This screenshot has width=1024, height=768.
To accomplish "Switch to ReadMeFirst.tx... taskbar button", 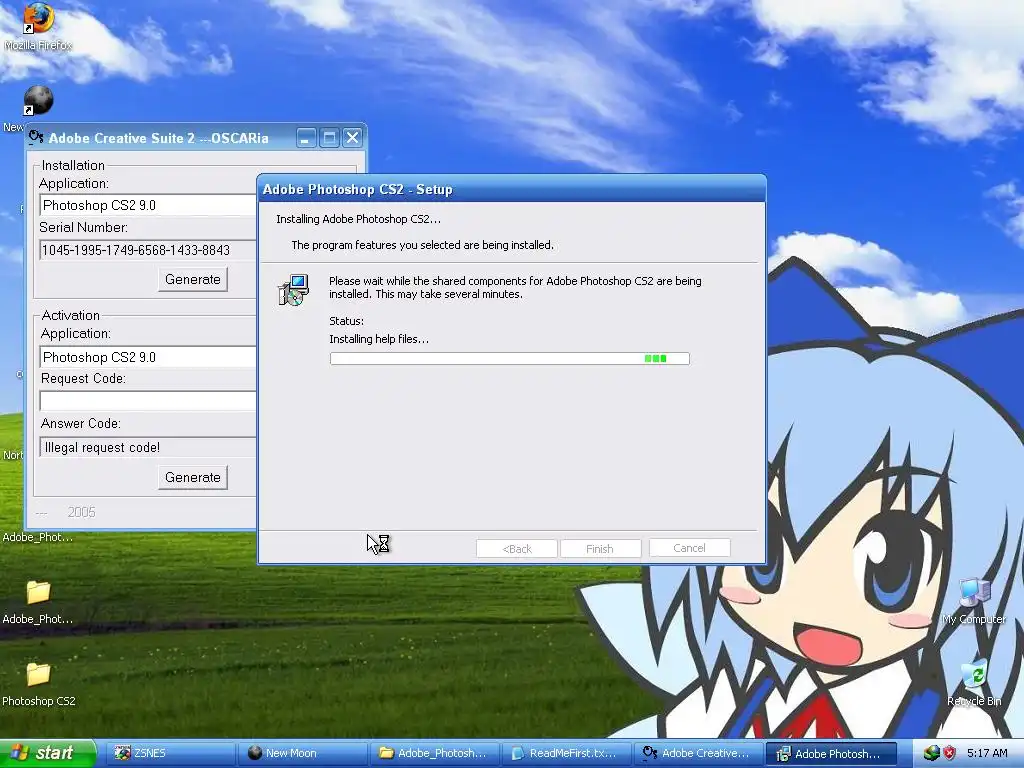I will 567,753.
